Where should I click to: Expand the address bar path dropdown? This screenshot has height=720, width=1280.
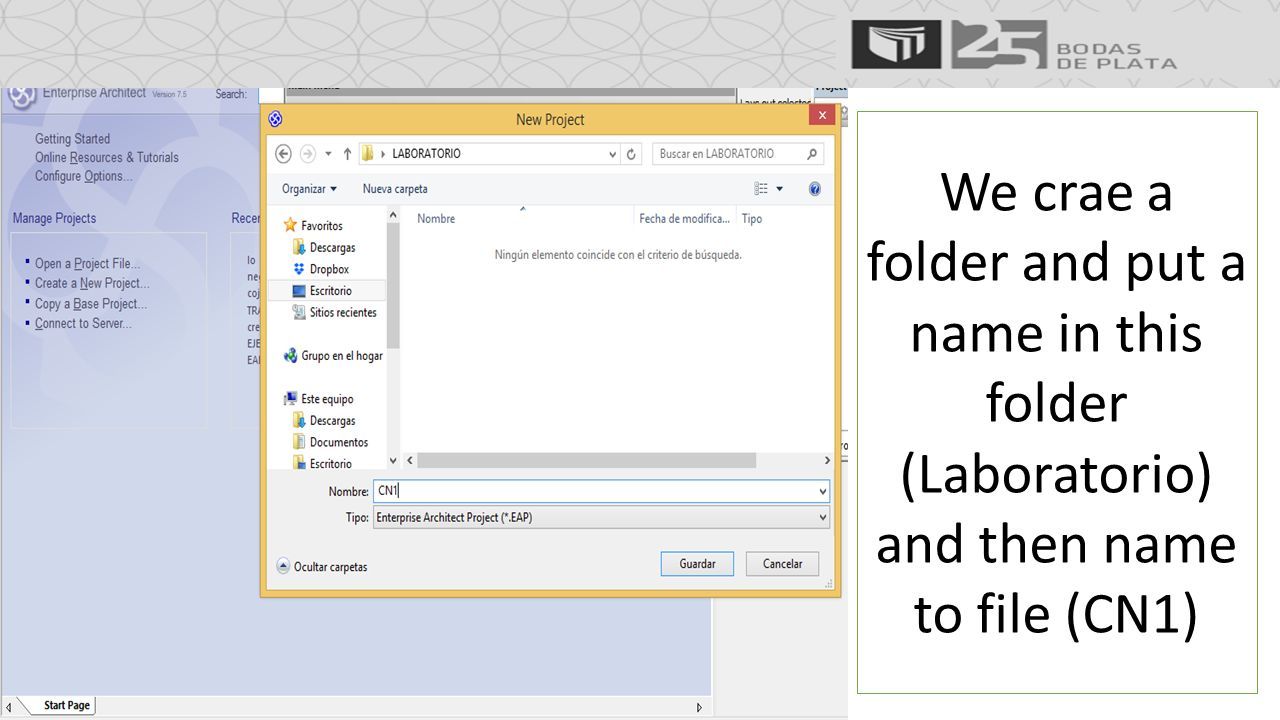(x=613, y=154)
